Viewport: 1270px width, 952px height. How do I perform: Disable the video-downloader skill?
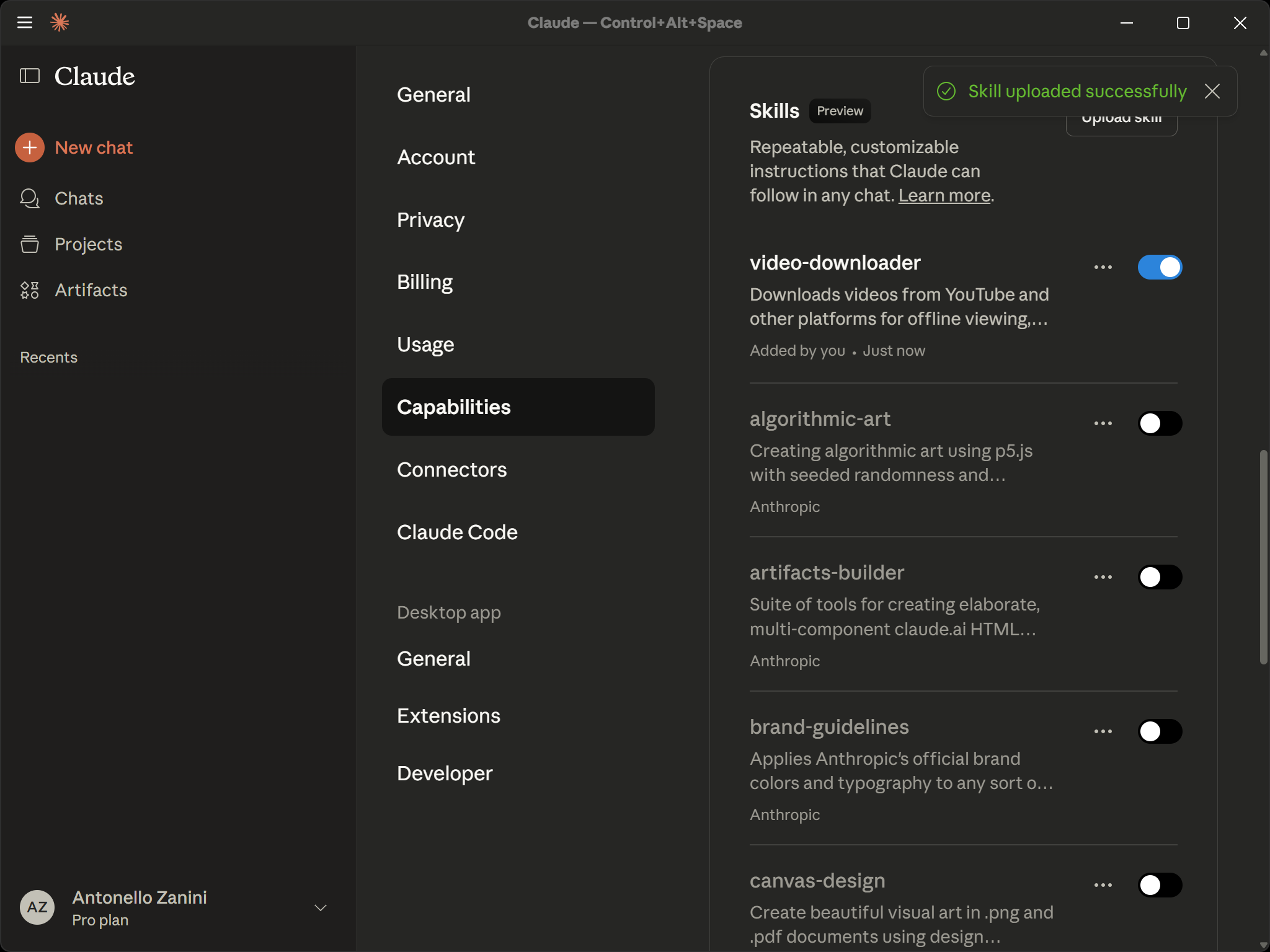click(1160, 267)
